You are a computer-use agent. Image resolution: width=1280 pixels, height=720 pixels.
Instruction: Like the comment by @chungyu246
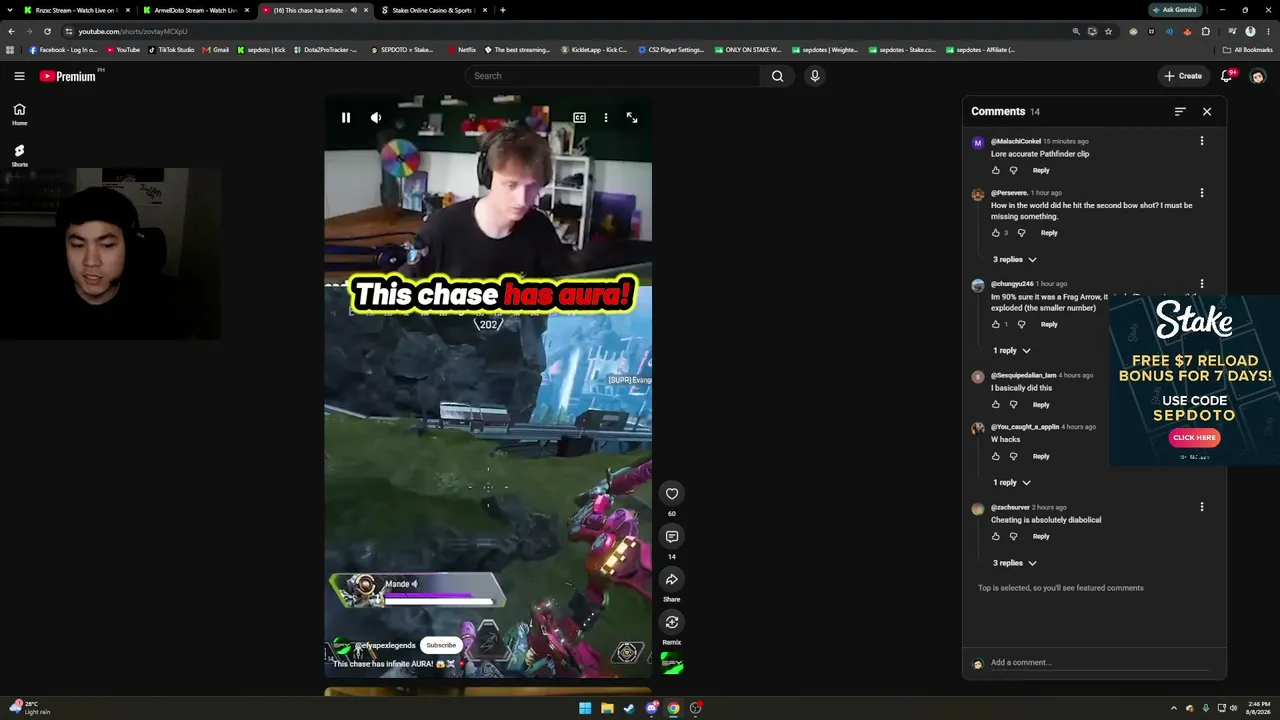click(x=996, y=324)
